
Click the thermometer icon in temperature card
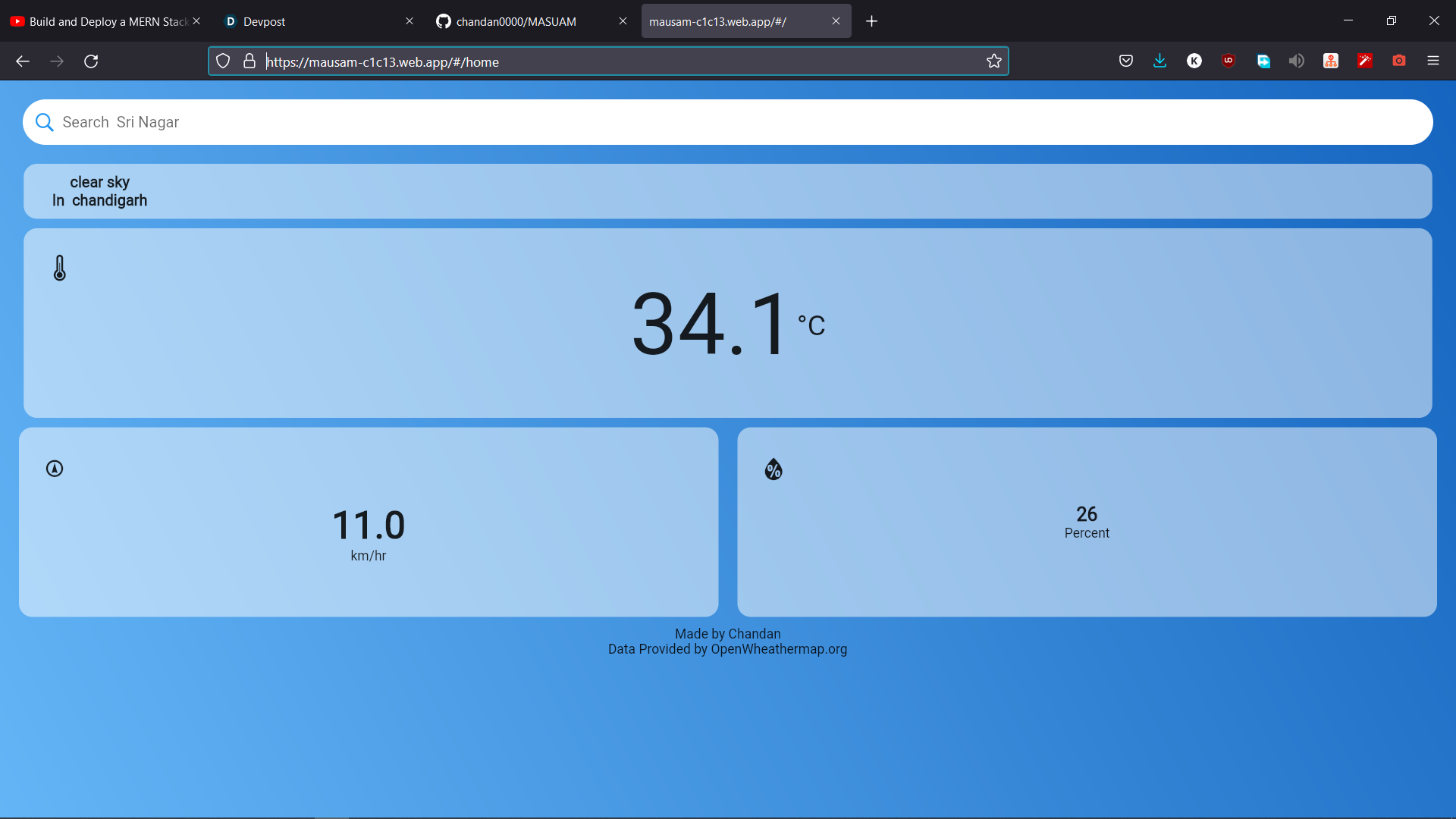[x=60, y=268]
